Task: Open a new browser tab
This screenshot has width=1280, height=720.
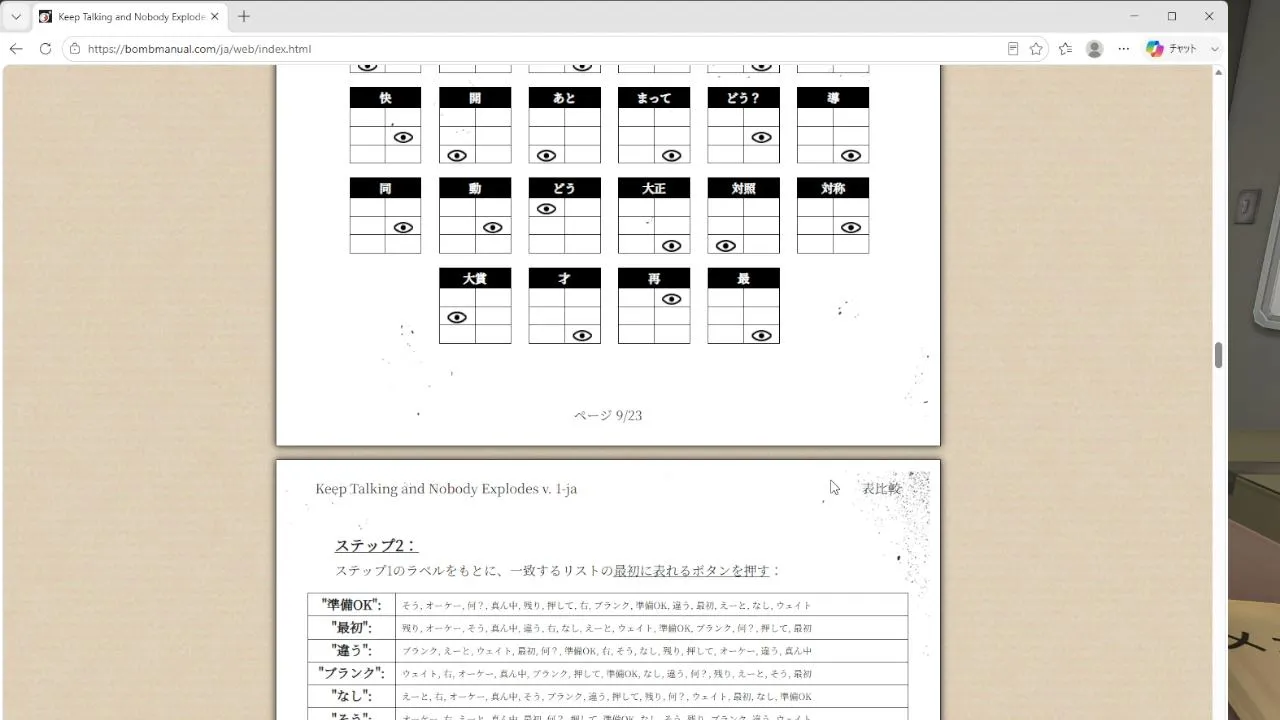Action: click(x=244, y=16)
